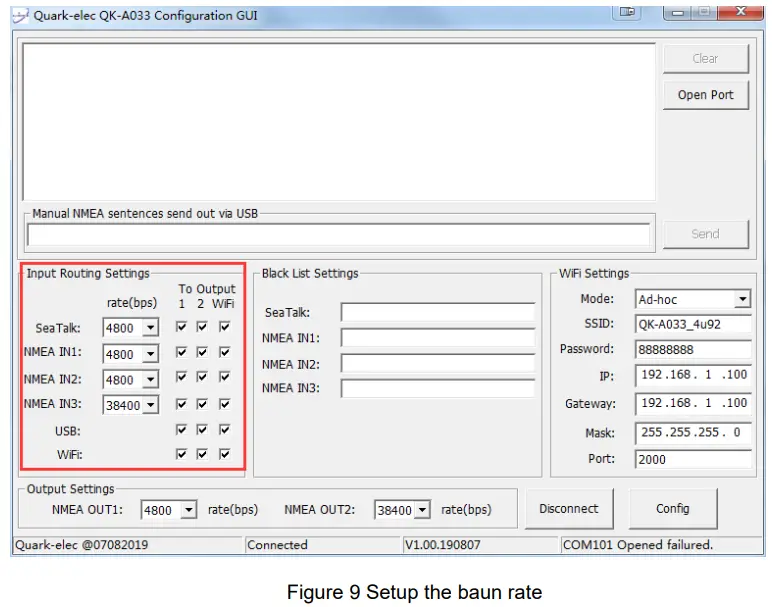
Task: Open the NMEA OUT2 rate dropdown
Action: coord(422,511)
